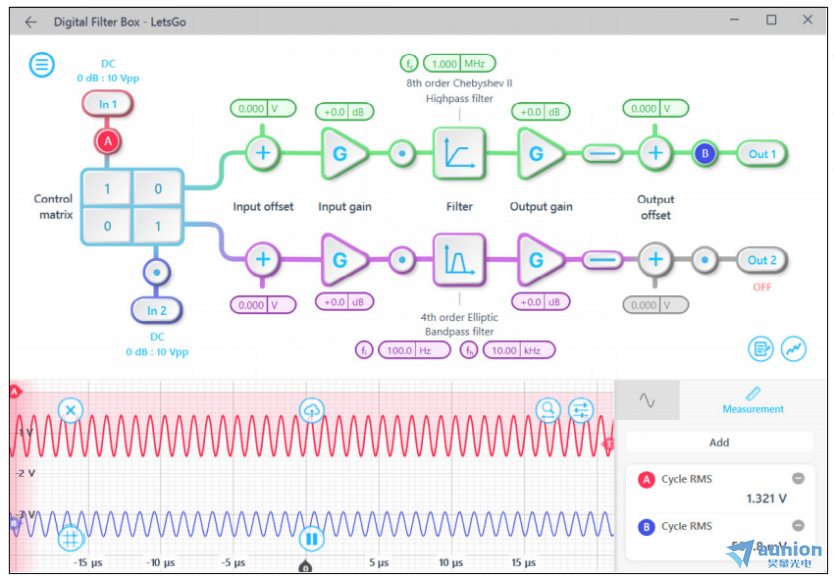The width and height of the screenshot is (834, 579).
Task: Edit channel 2 output offset 0.000 V
Action: click(655, 305)
